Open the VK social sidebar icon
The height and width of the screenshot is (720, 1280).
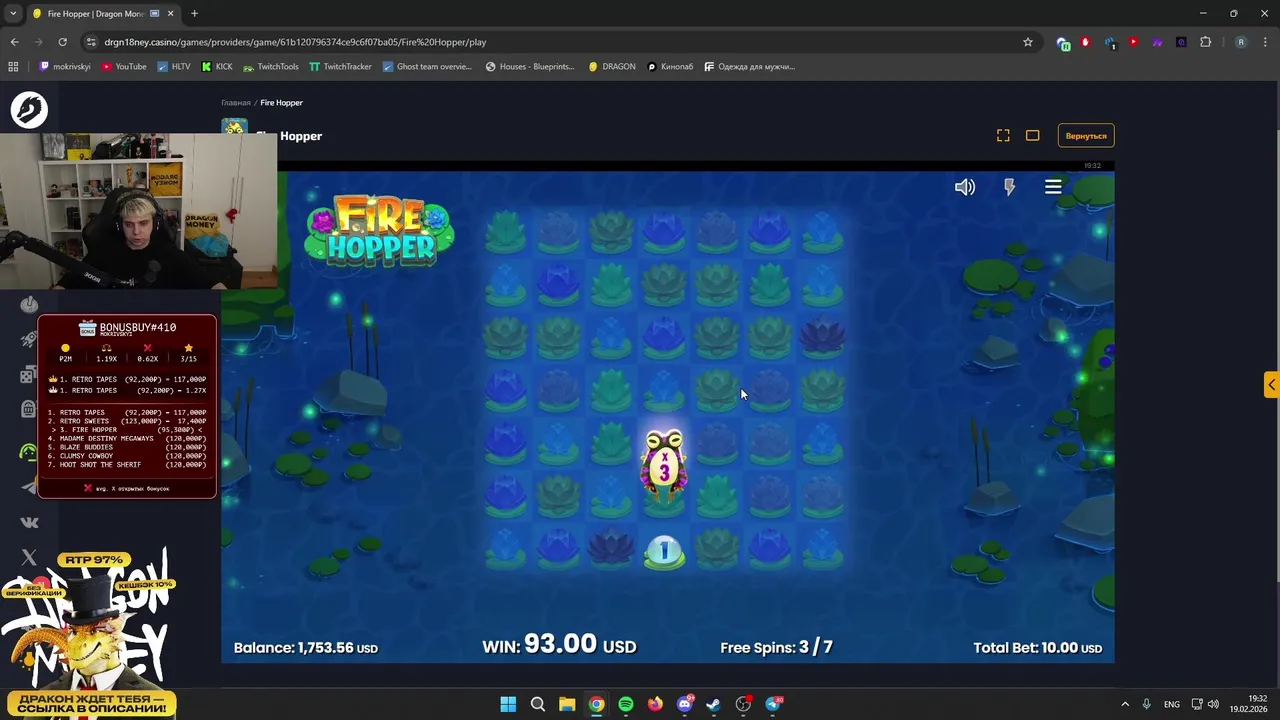(29, 522)
